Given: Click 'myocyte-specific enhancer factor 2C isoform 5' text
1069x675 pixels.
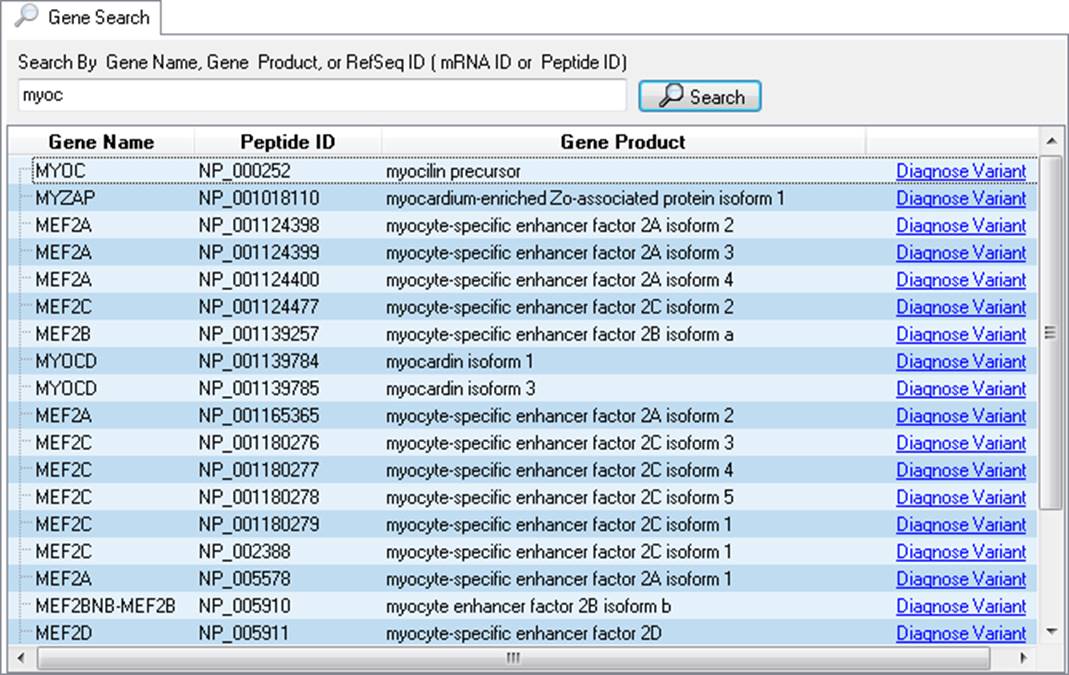Looking at the screenshot, I should (x=560, y=498).
